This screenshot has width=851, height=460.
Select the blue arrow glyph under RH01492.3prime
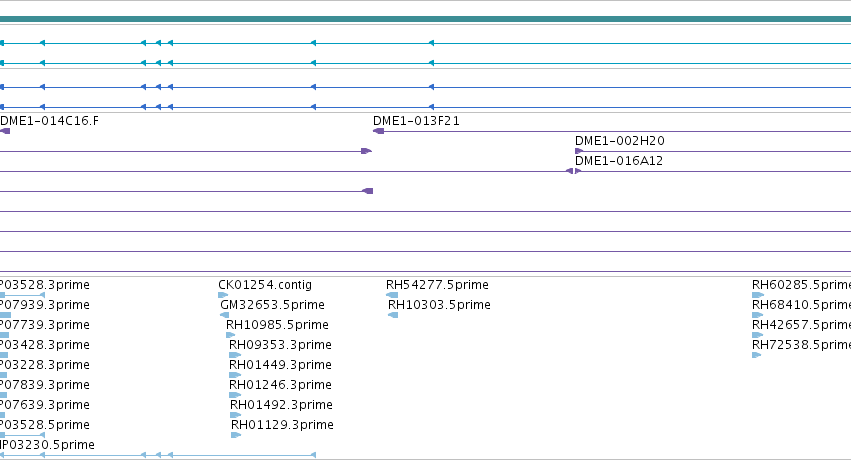tap(236, 415)
